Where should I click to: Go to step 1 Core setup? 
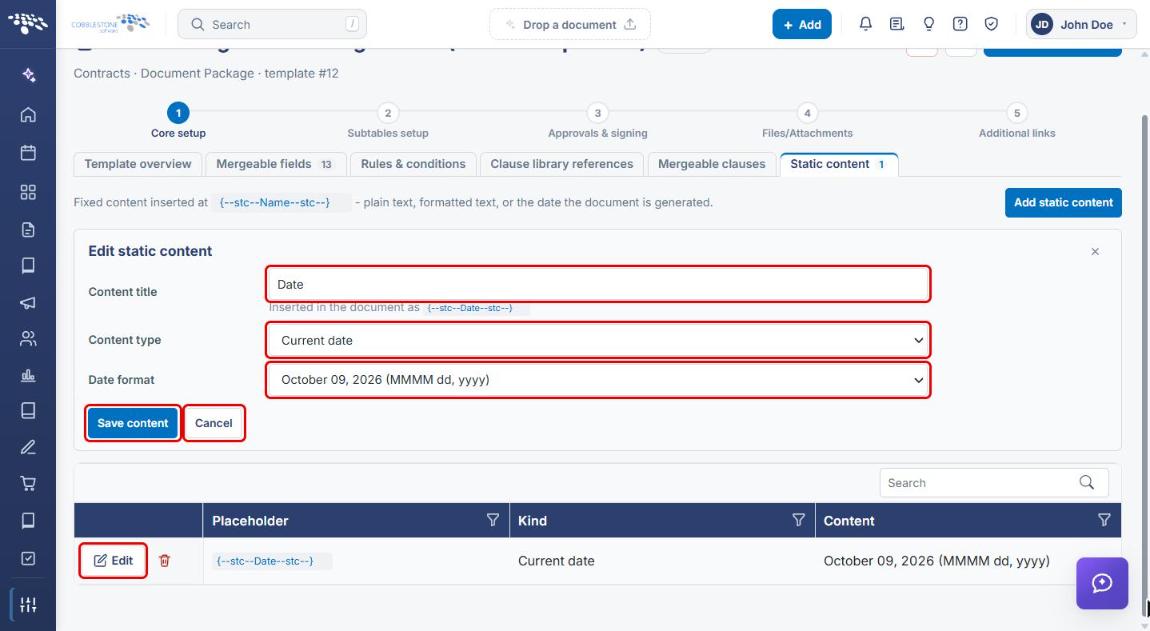coord(178,121)
